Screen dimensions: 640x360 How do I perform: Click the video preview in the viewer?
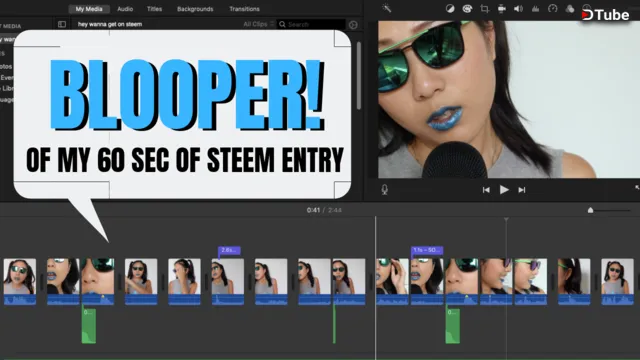point(509,99)
